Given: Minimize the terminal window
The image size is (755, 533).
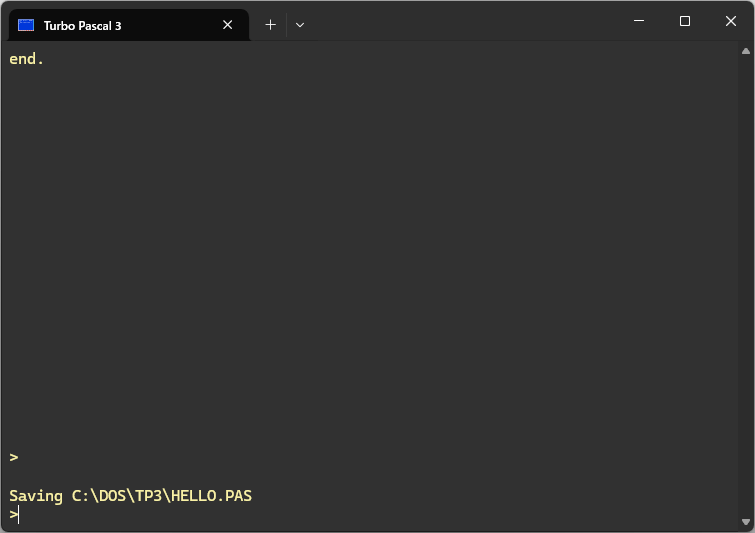Looking at the screenshot, I should [639, 21].
